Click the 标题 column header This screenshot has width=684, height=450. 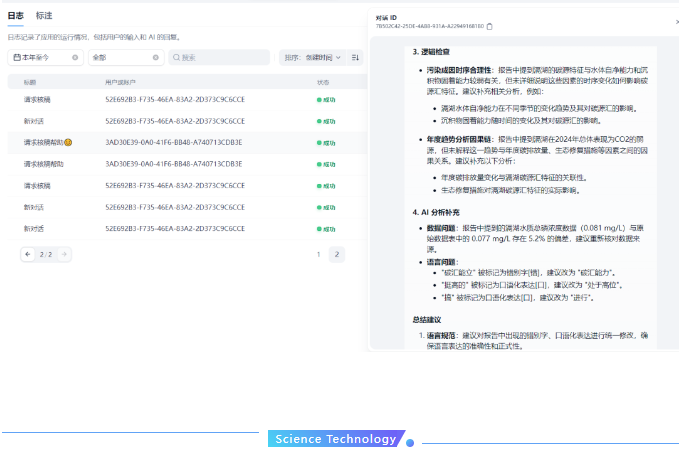click(x=30, y=82)
